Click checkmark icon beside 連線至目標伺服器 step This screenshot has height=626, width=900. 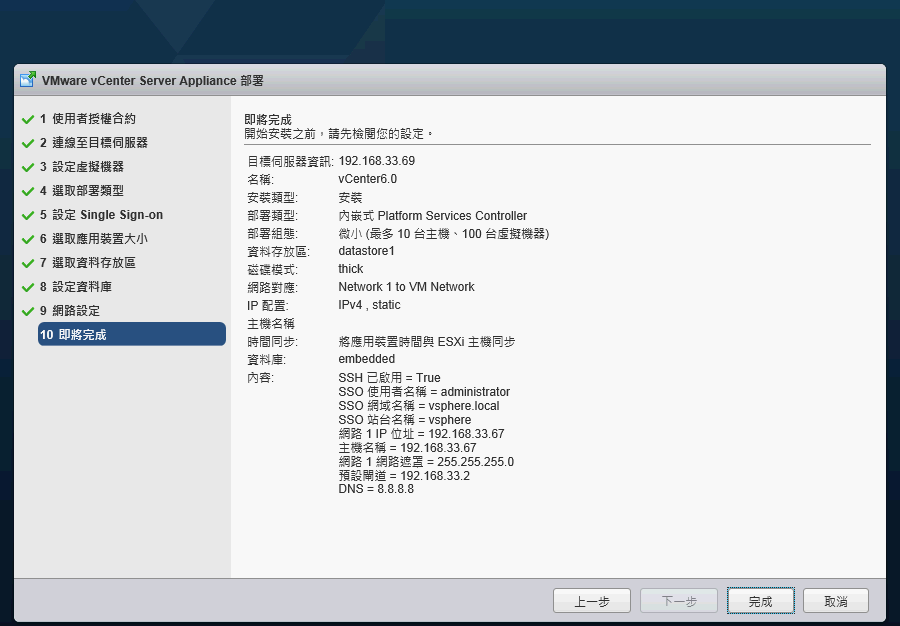click(x=28, y=143)
